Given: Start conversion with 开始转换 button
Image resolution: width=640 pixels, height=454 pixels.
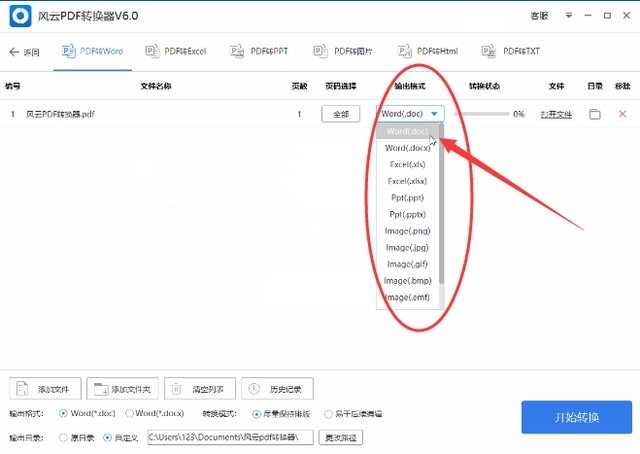Looking at the screenshot, I should [x=576, y=417].
